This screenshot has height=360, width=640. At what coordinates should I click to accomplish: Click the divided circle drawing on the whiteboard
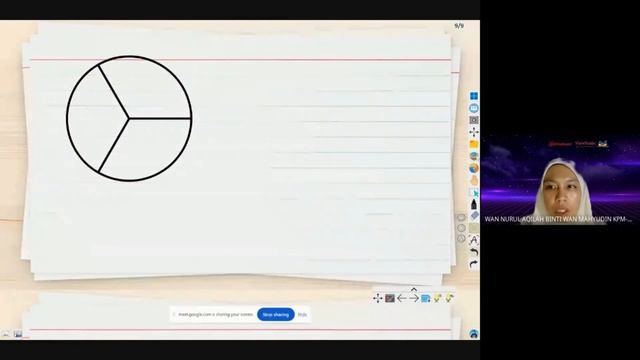129,118
